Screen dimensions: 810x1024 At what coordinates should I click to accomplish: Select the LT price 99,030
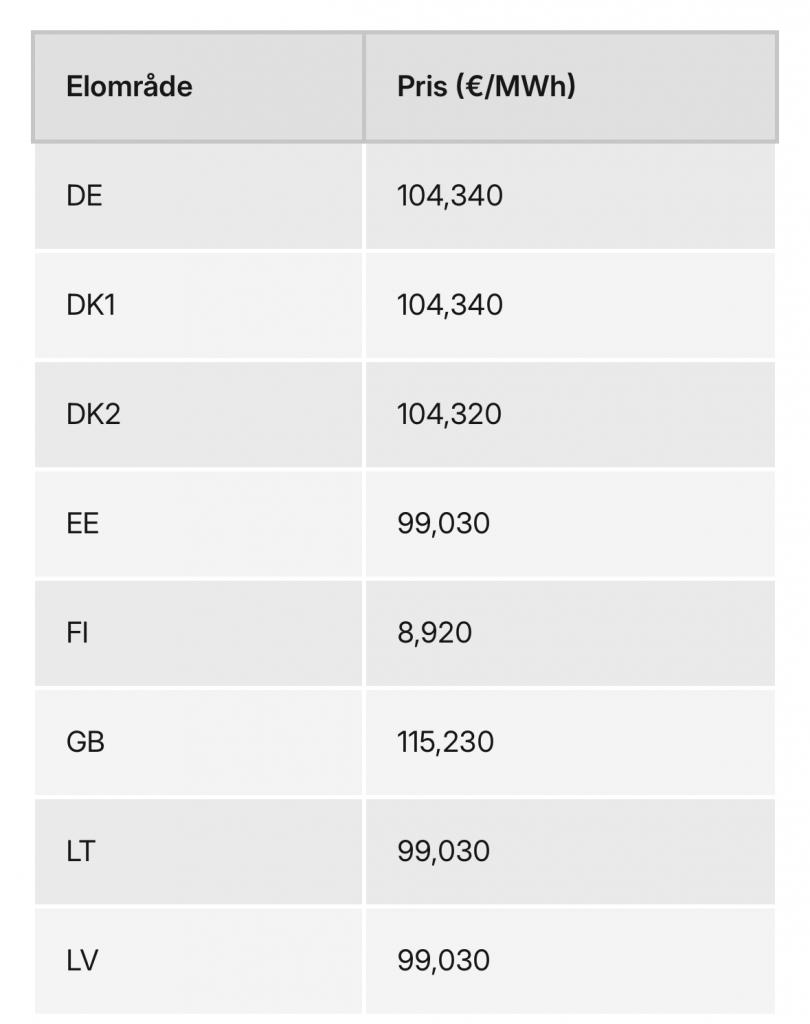(444, 852)
